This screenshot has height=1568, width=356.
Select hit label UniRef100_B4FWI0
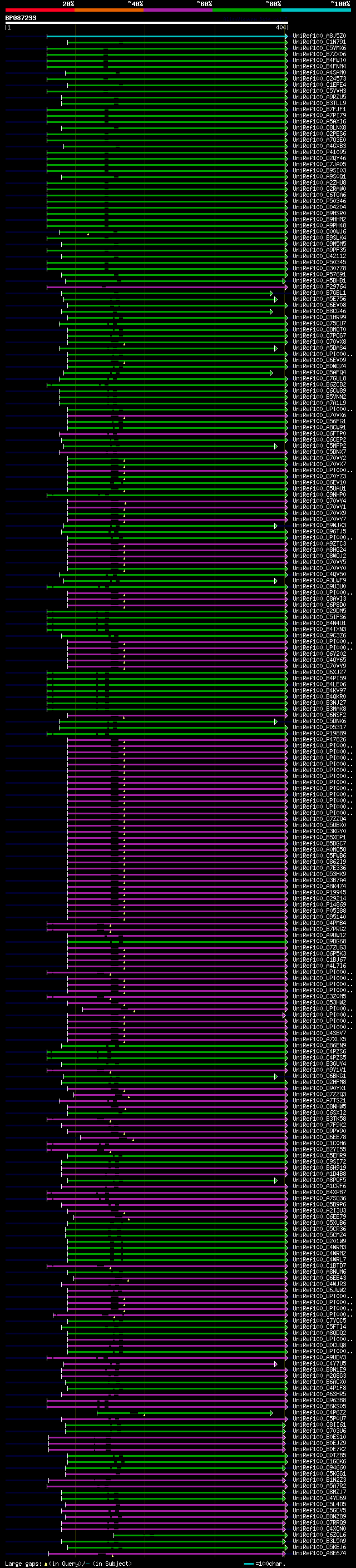tap(319, 60)
